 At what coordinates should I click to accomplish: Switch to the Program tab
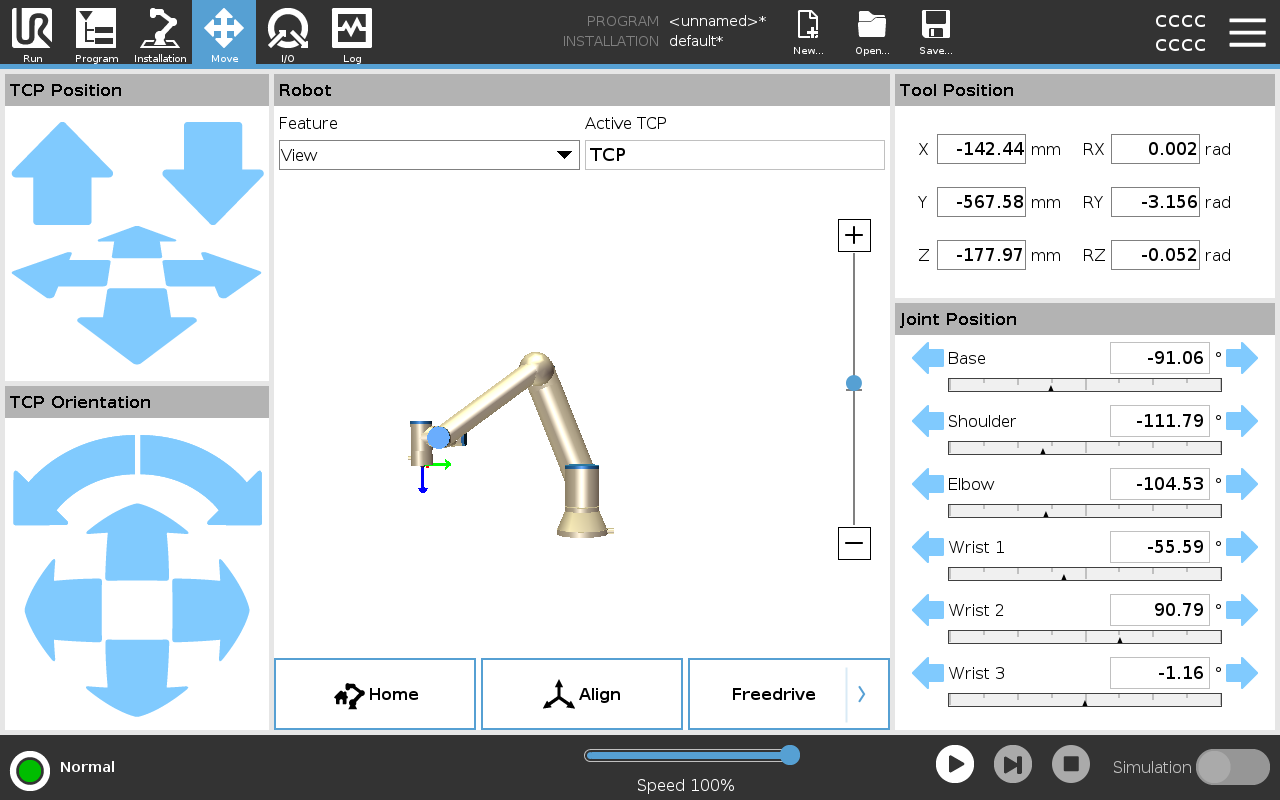[x=96, y=32]
